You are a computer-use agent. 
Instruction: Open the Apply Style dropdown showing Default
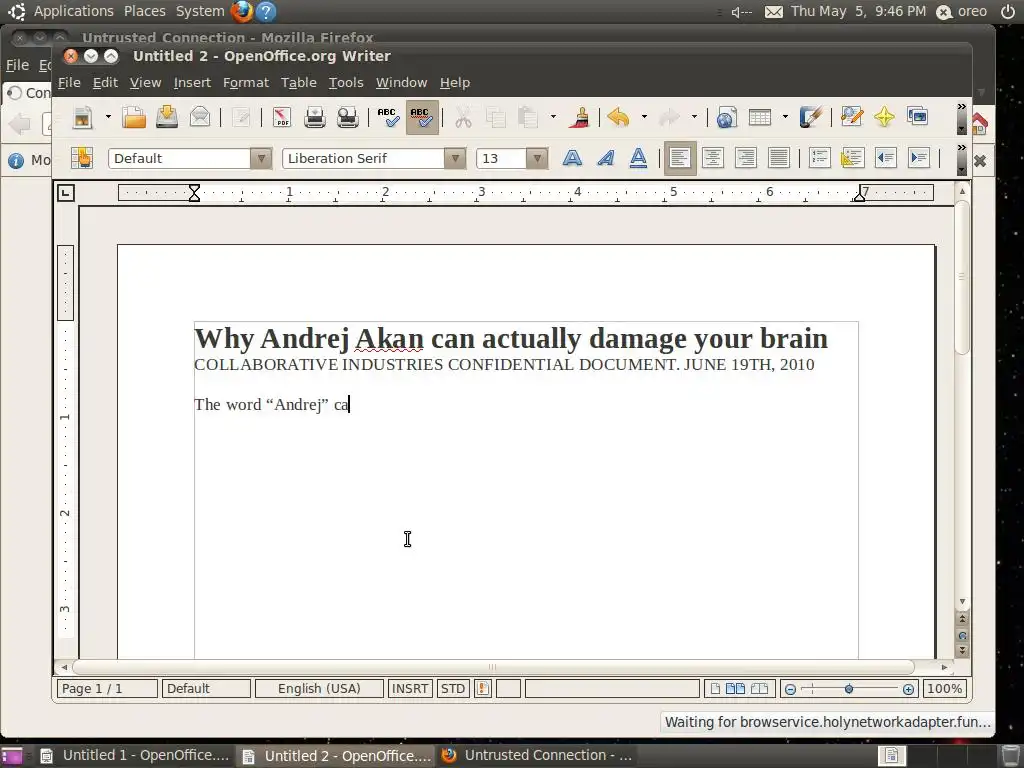261,158
